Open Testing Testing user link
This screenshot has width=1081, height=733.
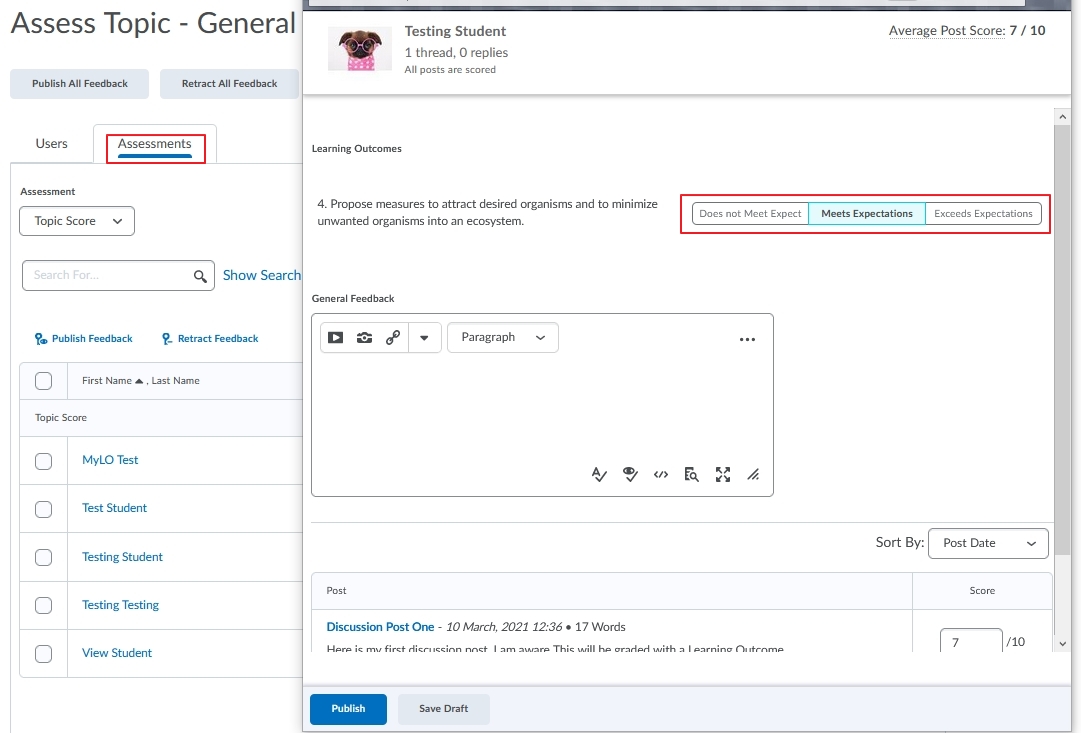pos(121,605)
